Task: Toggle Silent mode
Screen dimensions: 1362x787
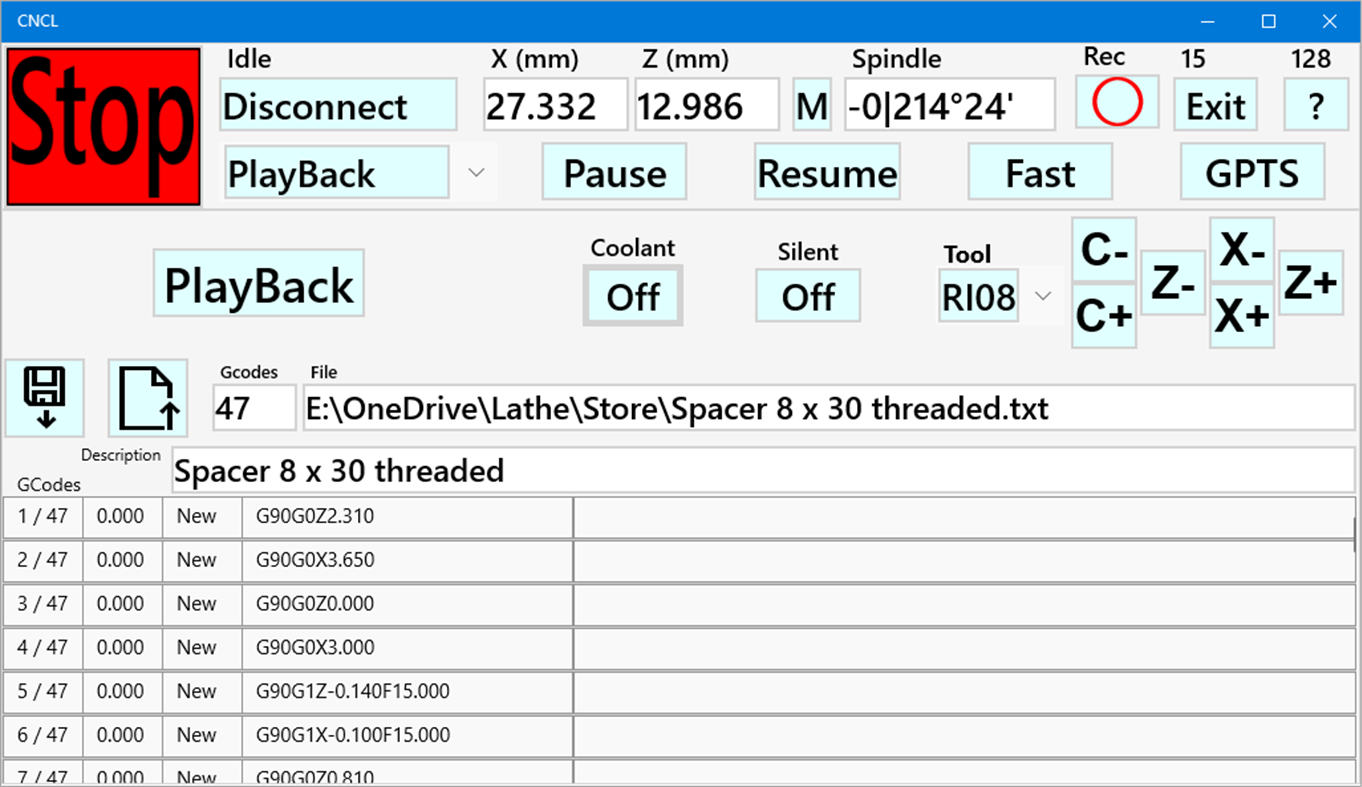Action: [x=807, y=296]
